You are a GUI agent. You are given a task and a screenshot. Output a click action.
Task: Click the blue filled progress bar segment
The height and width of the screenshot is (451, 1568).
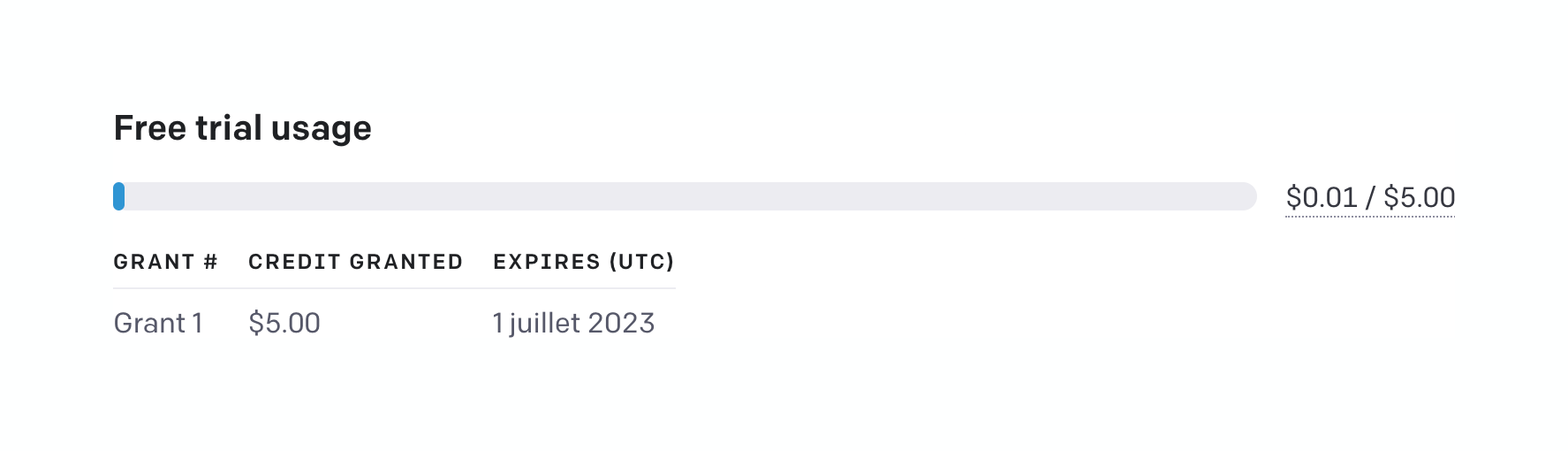coord(119,196)
